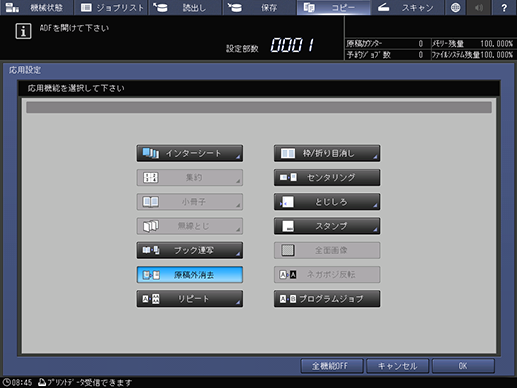The height and width of the screenshot is (388, 517).
Task: Toggle the ネガポジ反転 function
Action: 327,275
